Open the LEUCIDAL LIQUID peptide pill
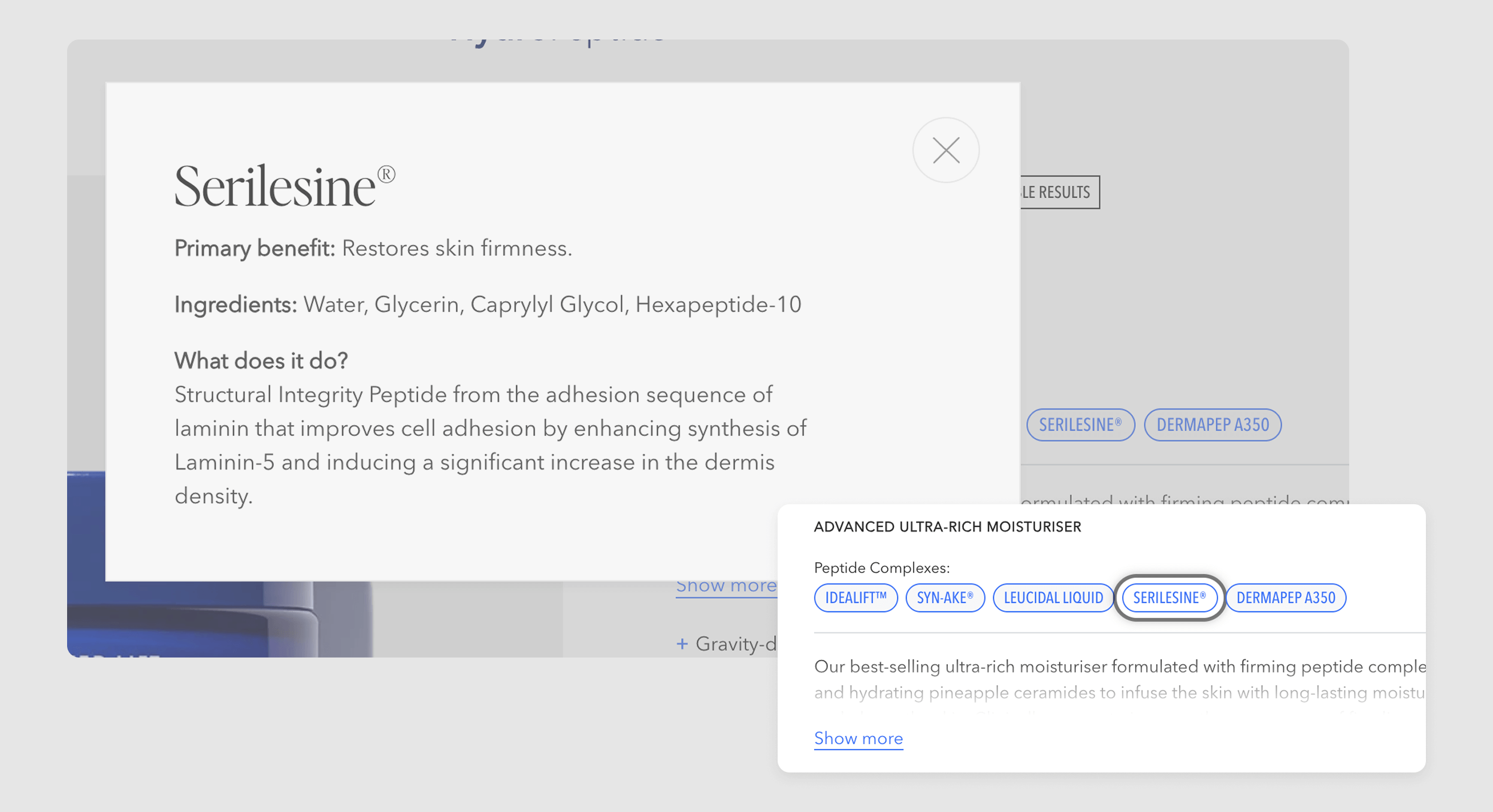The image size is (1493, 812). (1053, 598)
